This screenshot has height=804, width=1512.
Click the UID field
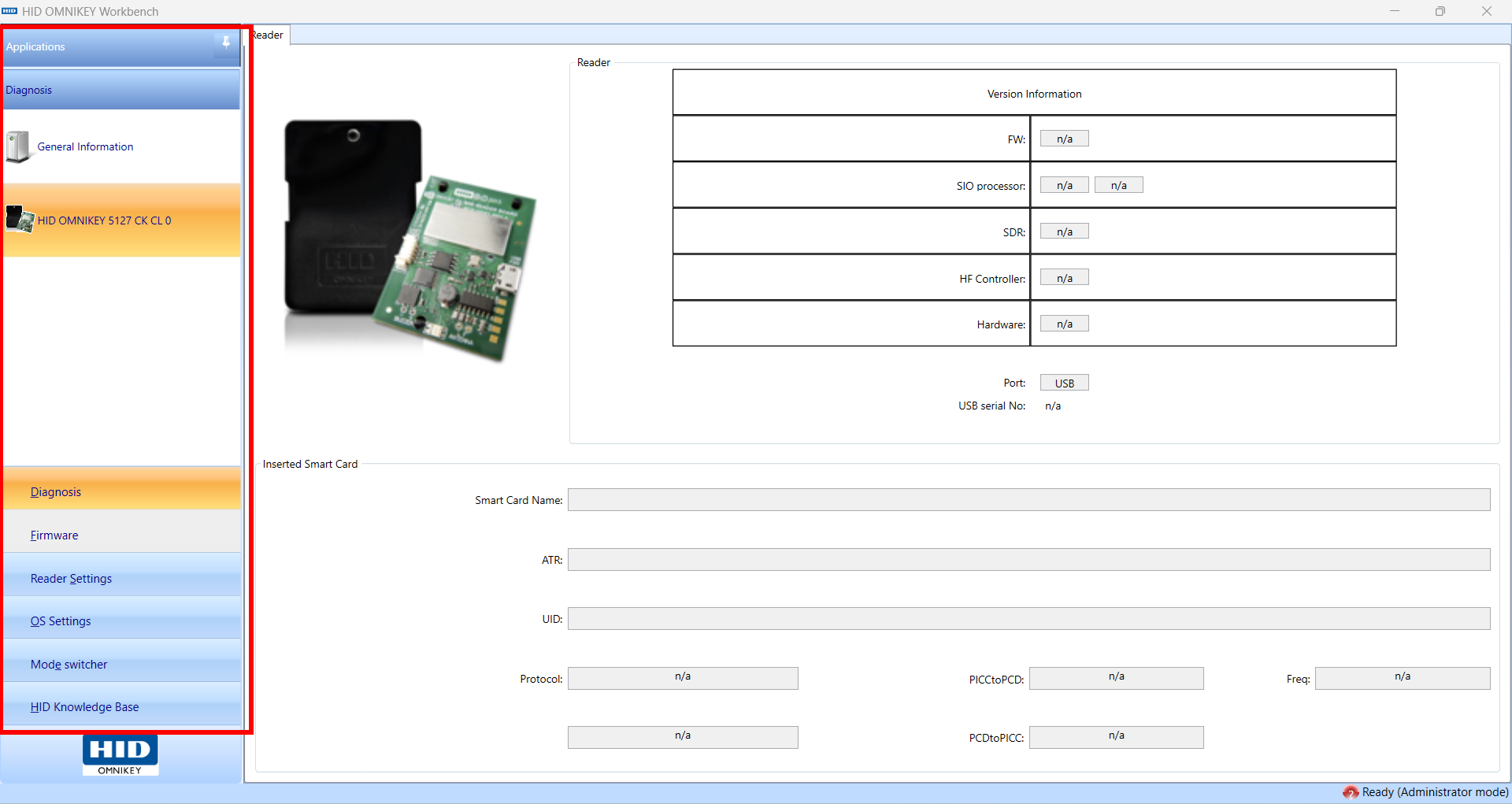[x=1028, y=618]
